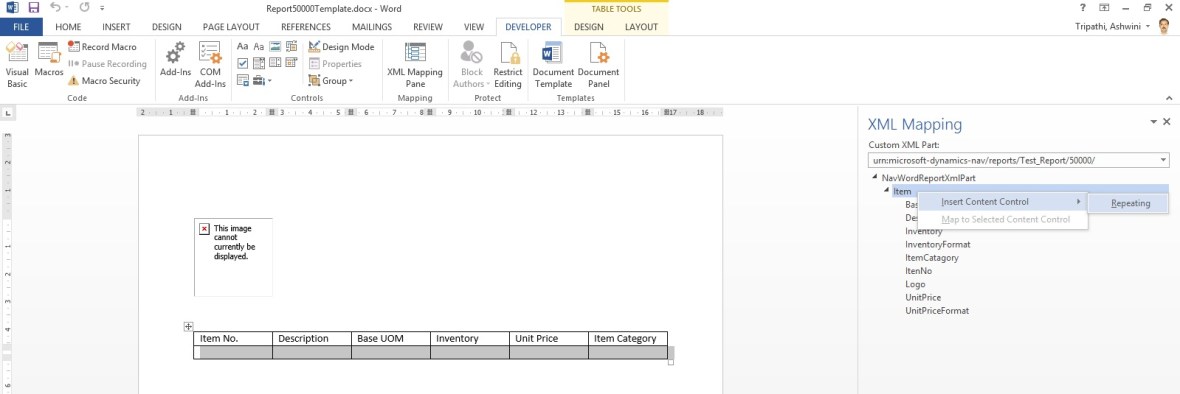Select the Inventory XML node
Image resolution: width=1180 pixels, height=394 pixels.
[x=923, y=232]
